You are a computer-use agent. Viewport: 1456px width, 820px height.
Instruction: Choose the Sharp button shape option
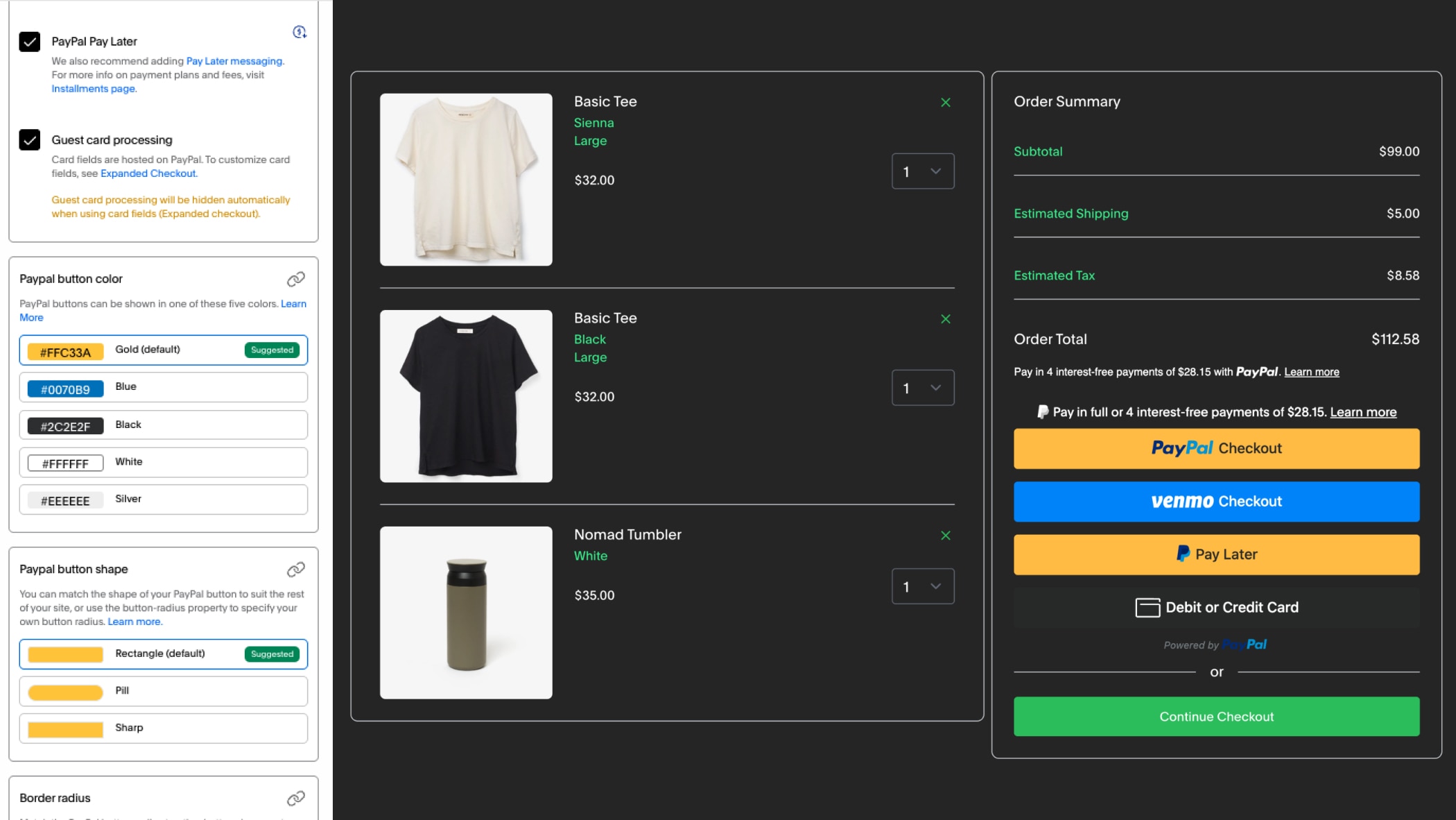pyautogui.click(x=164, y=728)
